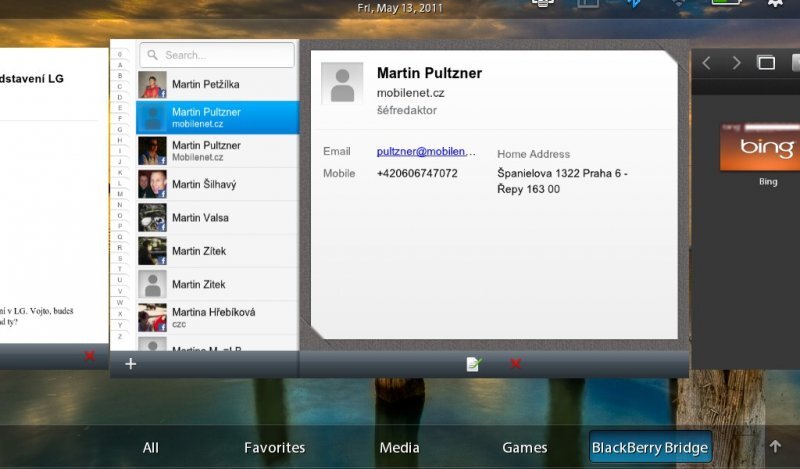Go back in the browser window
Image resolution: width=800 pixels, height=469 pixels.
coord(707,63)
